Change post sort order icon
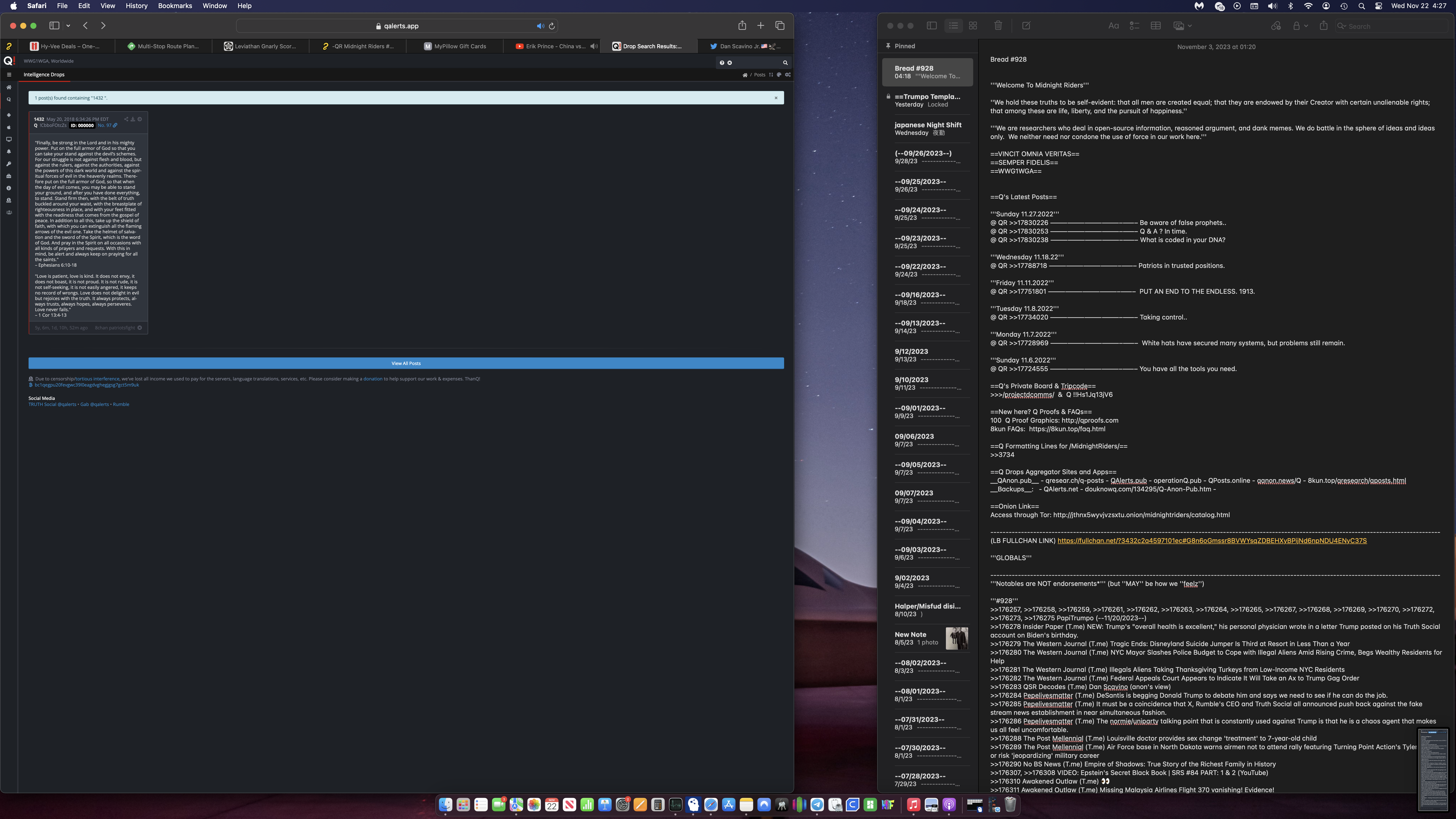Screen dimensions: 1456x819 click(x=771, y=75)
